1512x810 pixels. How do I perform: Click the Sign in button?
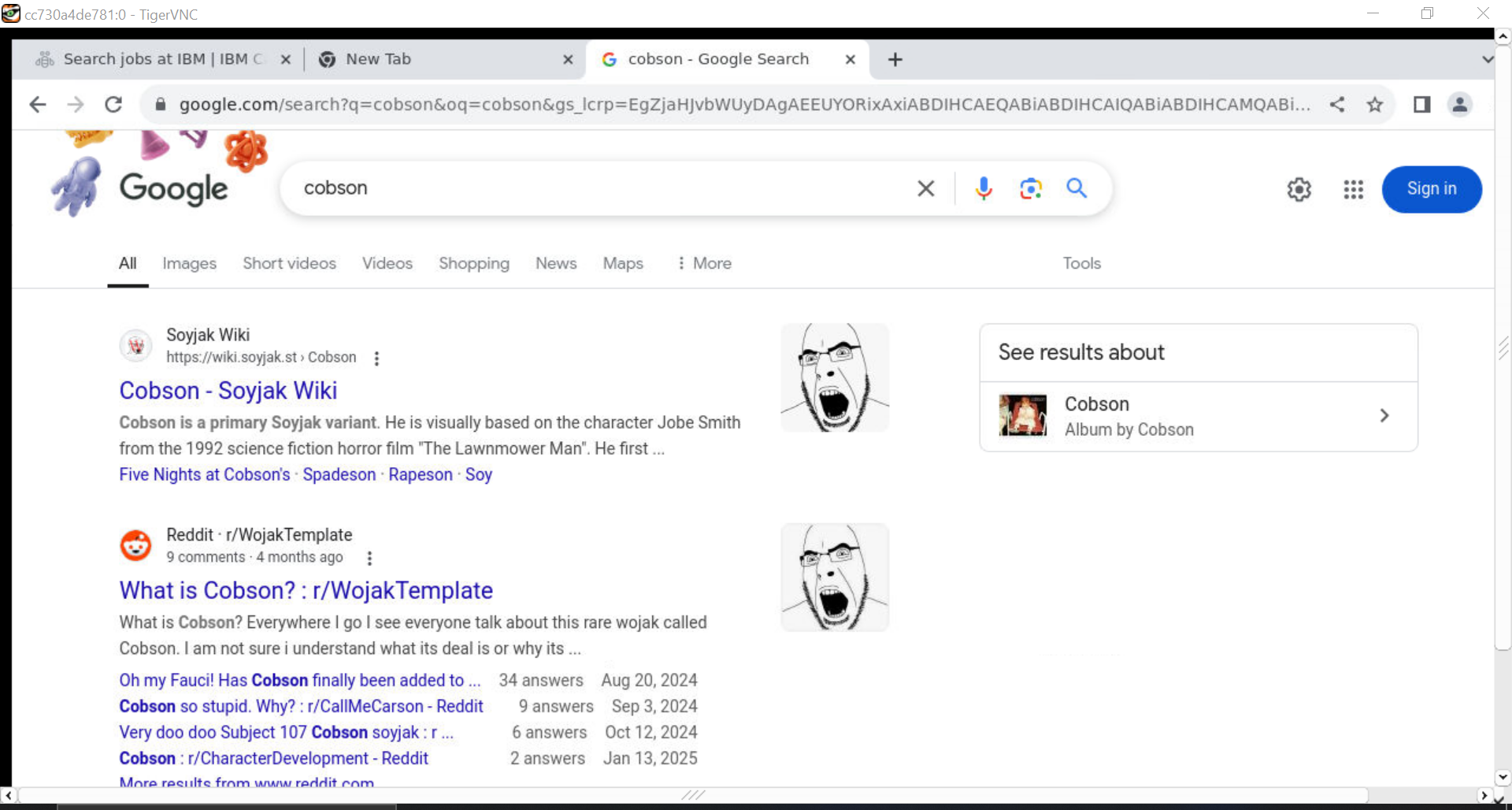click(1431, 189)
